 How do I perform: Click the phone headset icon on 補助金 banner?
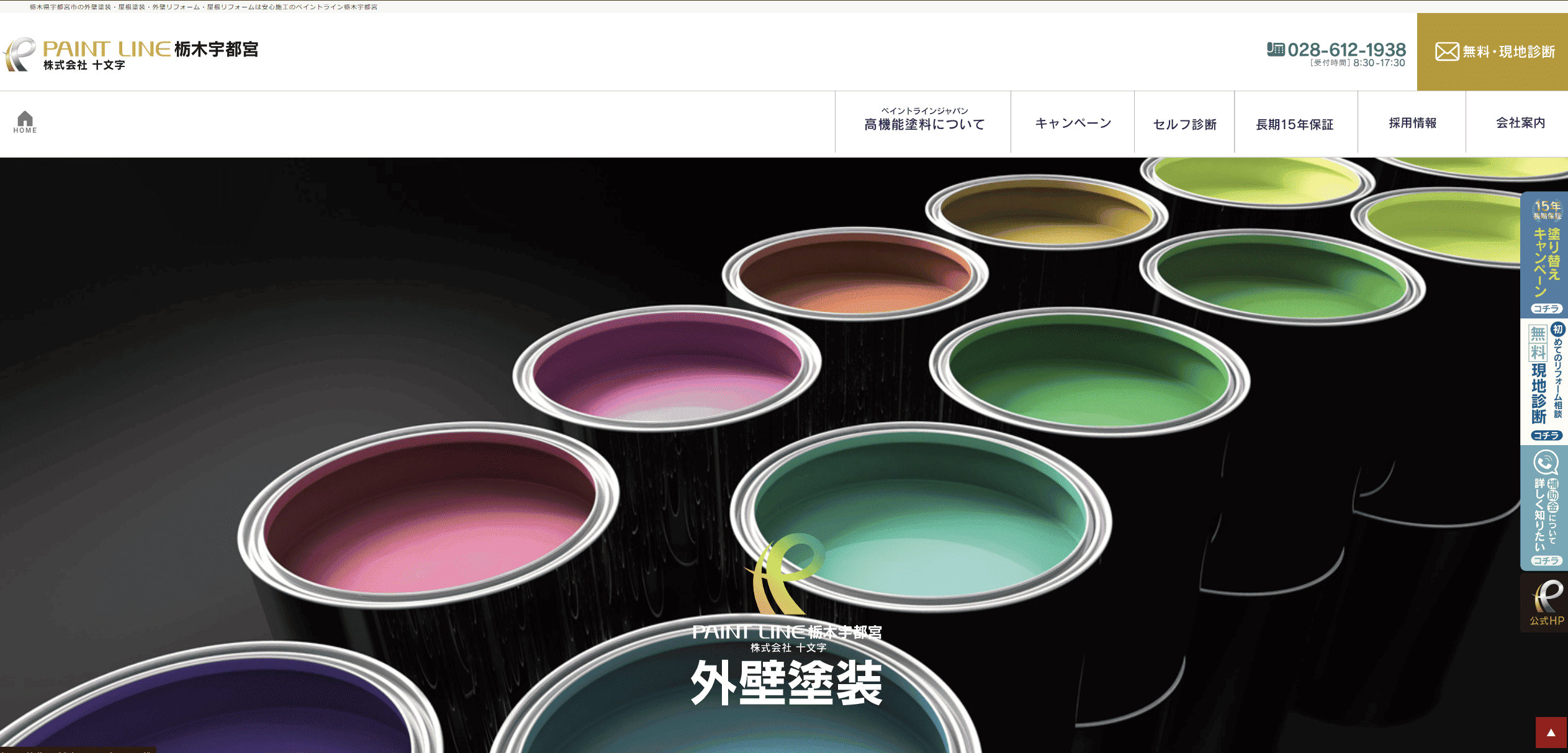[1545, 462]
